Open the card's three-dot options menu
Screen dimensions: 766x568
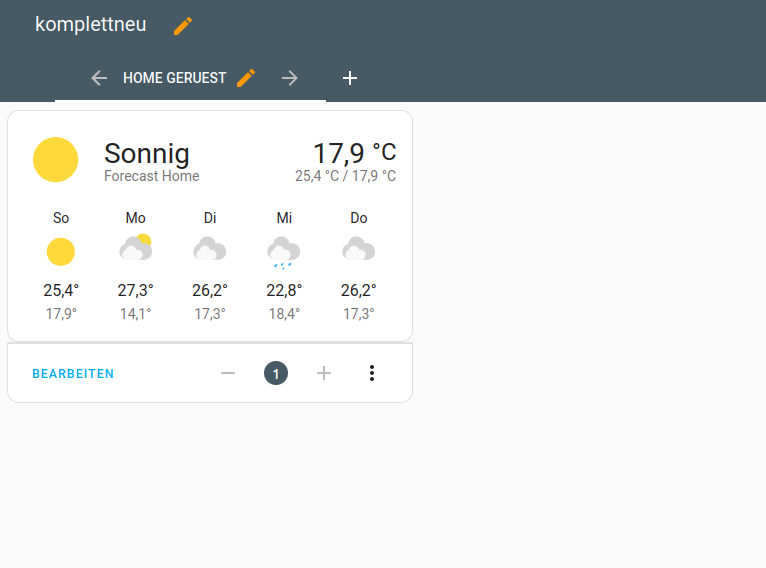coord(372,373)
